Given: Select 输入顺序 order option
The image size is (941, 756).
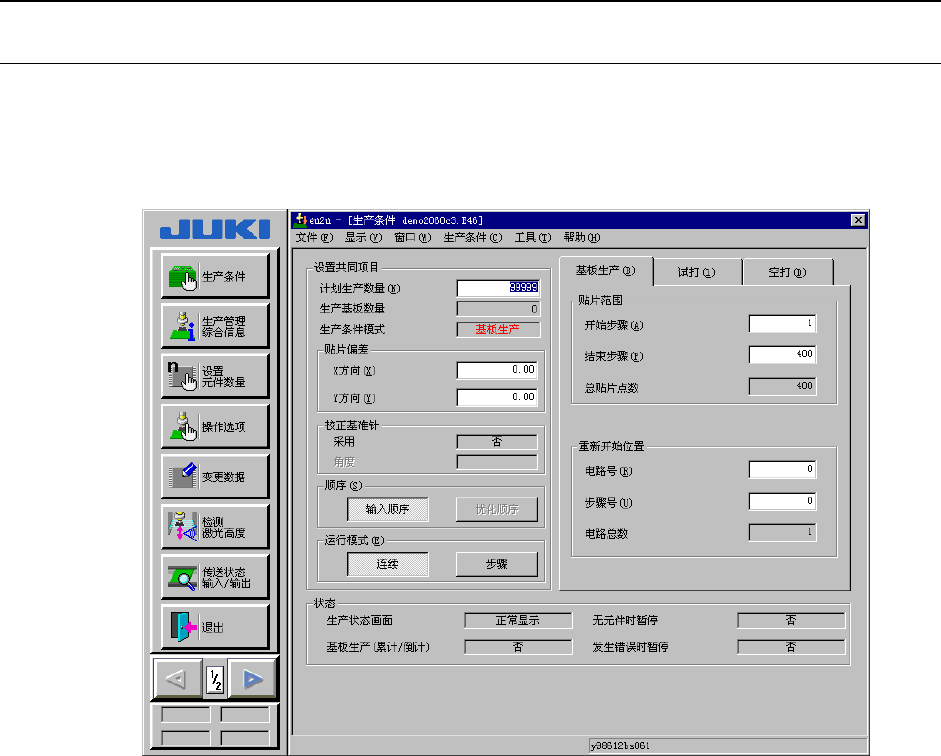Looking at the screenshot, I should [388, 509].
